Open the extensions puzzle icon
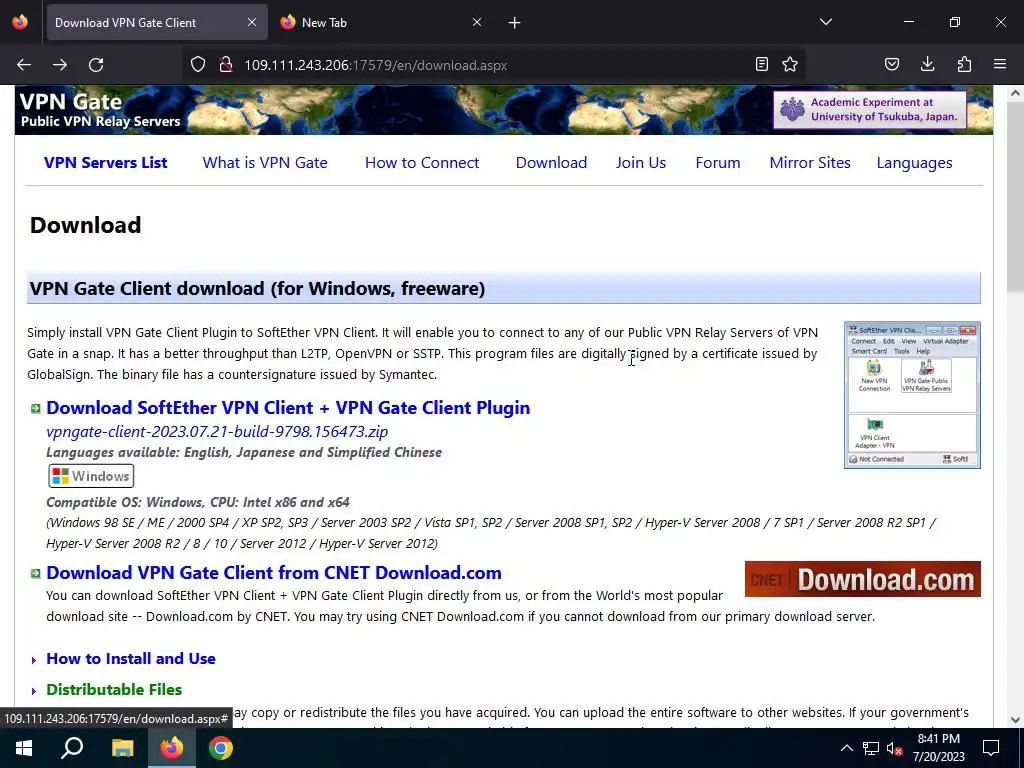 pyautogui.click(x=964, y=65)
